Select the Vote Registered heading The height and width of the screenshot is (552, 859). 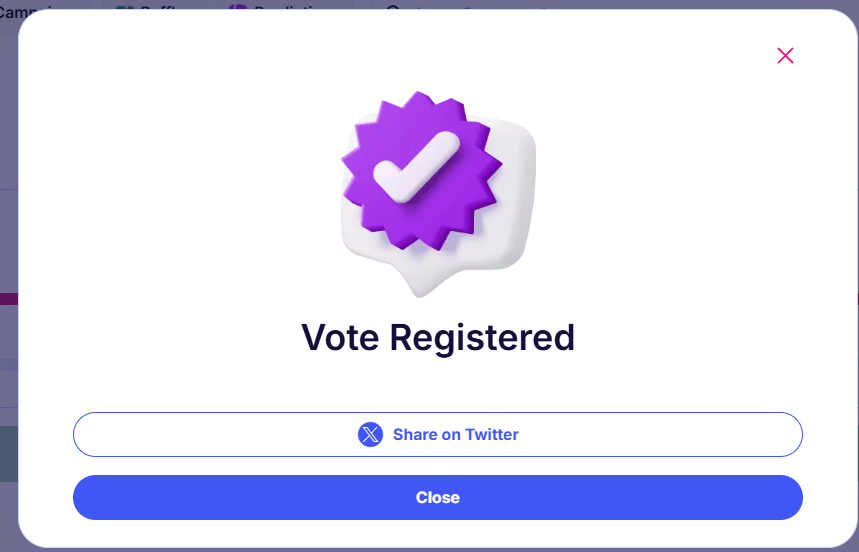click(x=438, y=337)
